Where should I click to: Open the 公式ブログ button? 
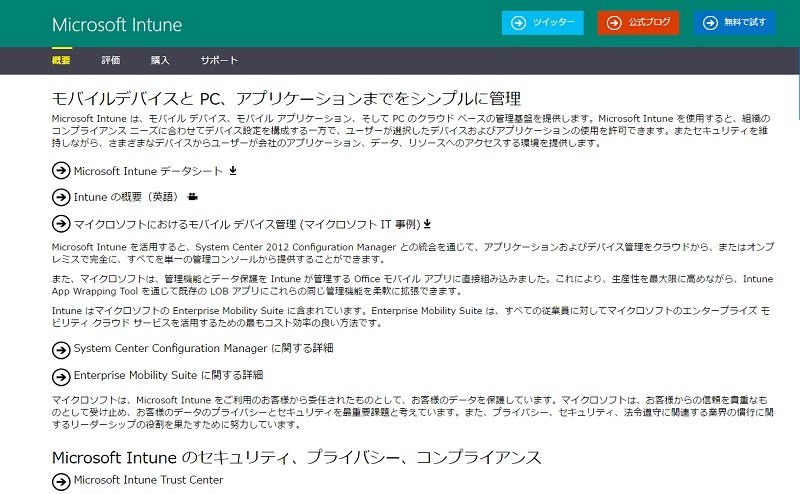click(638, 23)
